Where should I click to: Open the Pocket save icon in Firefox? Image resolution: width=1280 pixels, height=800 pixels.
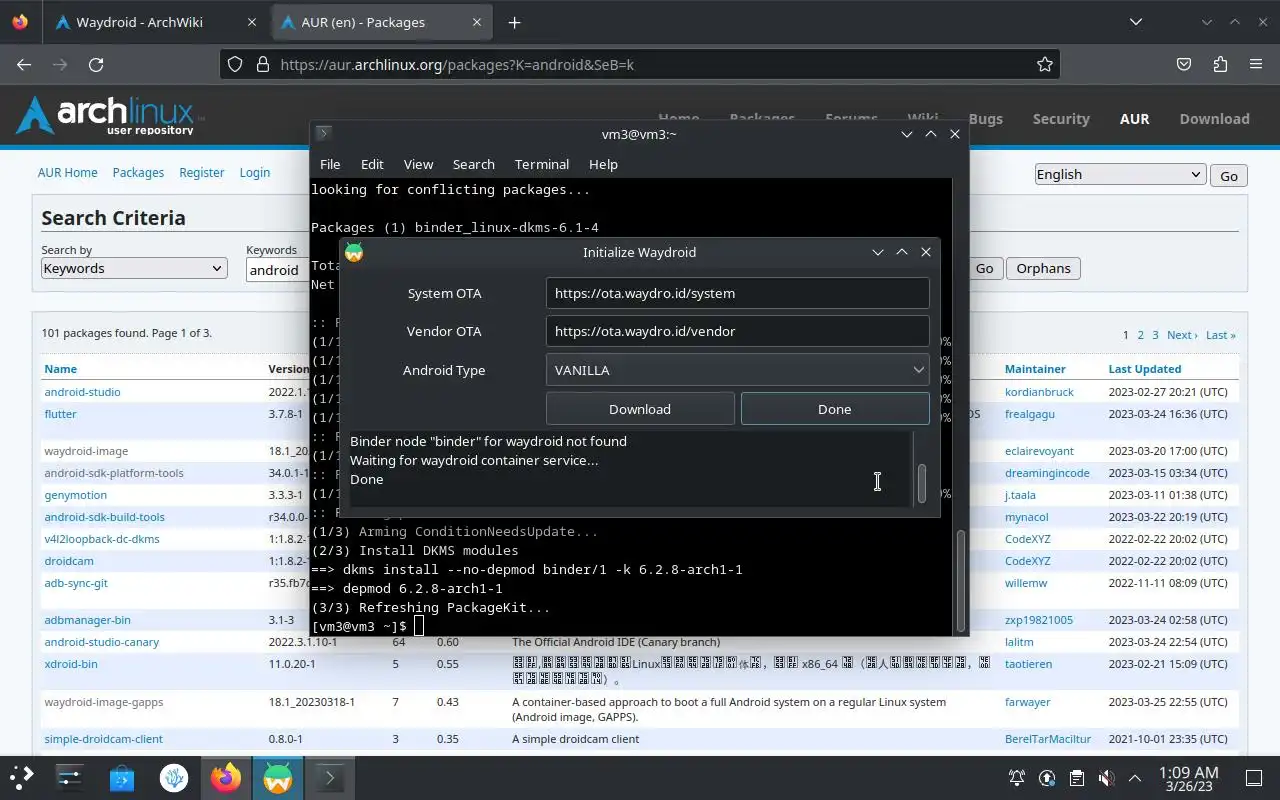click(1184, 64)
